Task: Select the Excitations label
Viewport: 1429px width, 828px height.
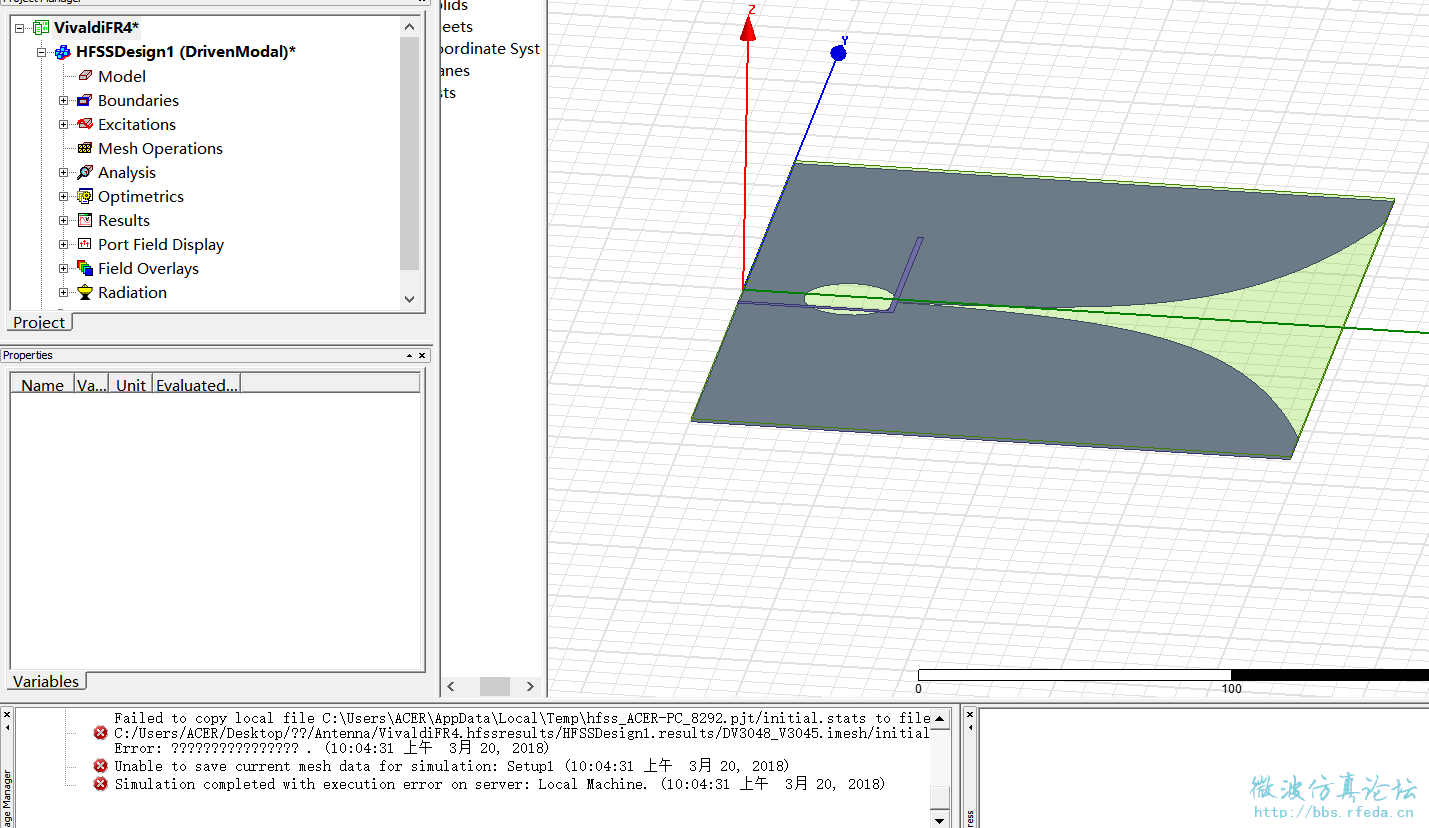Action: click(137, 124)
